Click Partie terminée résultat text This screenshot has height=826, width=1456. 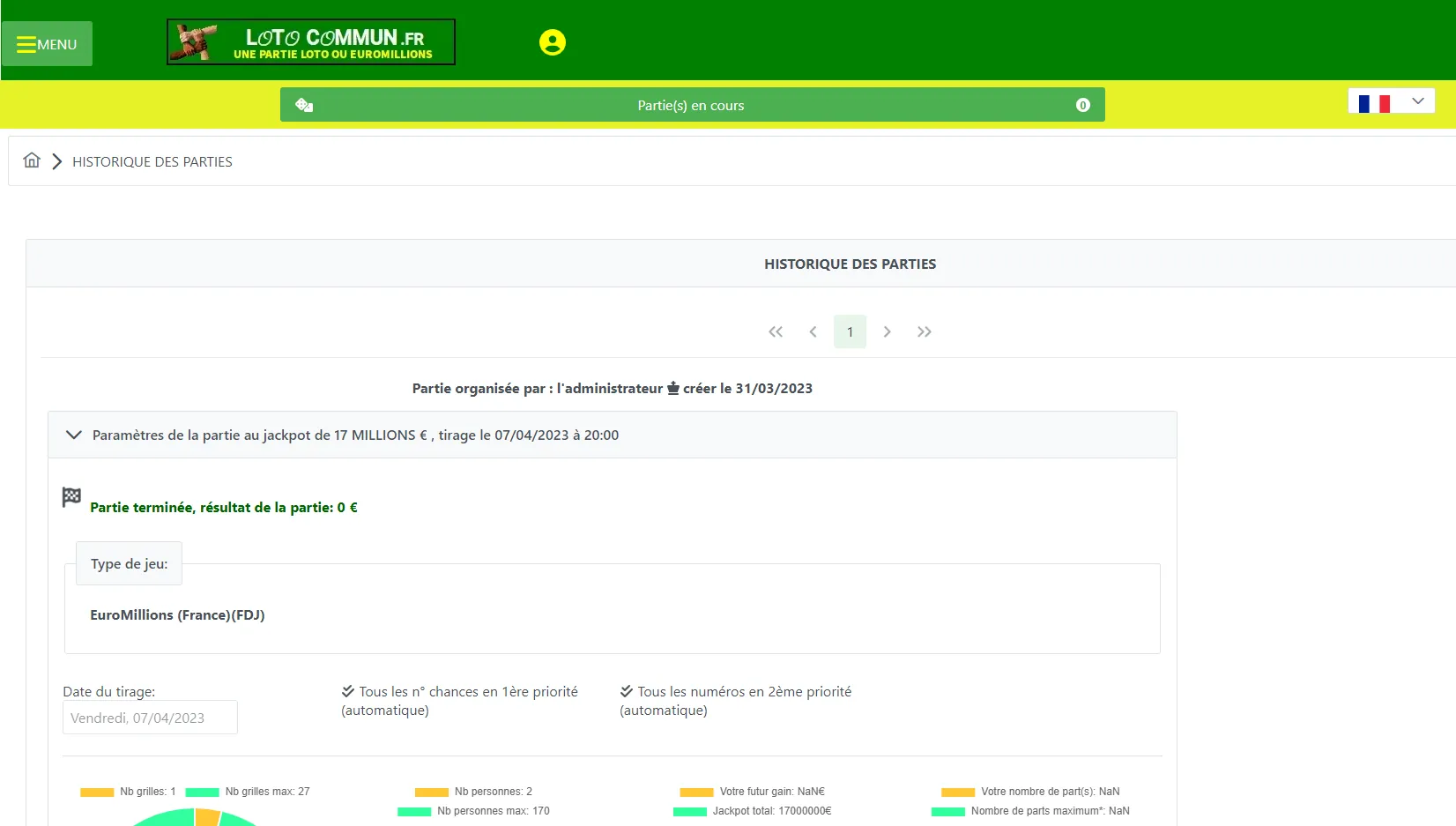(224, 508)
